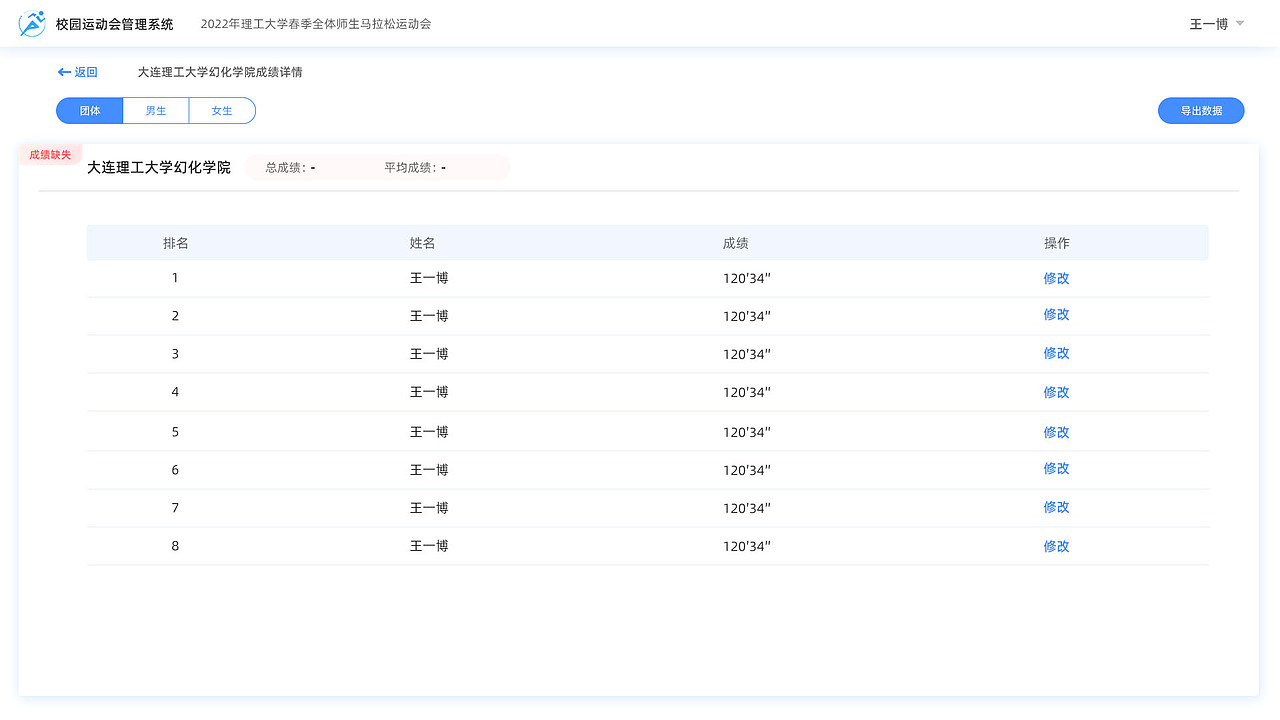This screenshot has width=1280, height=720.
Task: Select the 团体 tab
Action: [x=89, y=110]
